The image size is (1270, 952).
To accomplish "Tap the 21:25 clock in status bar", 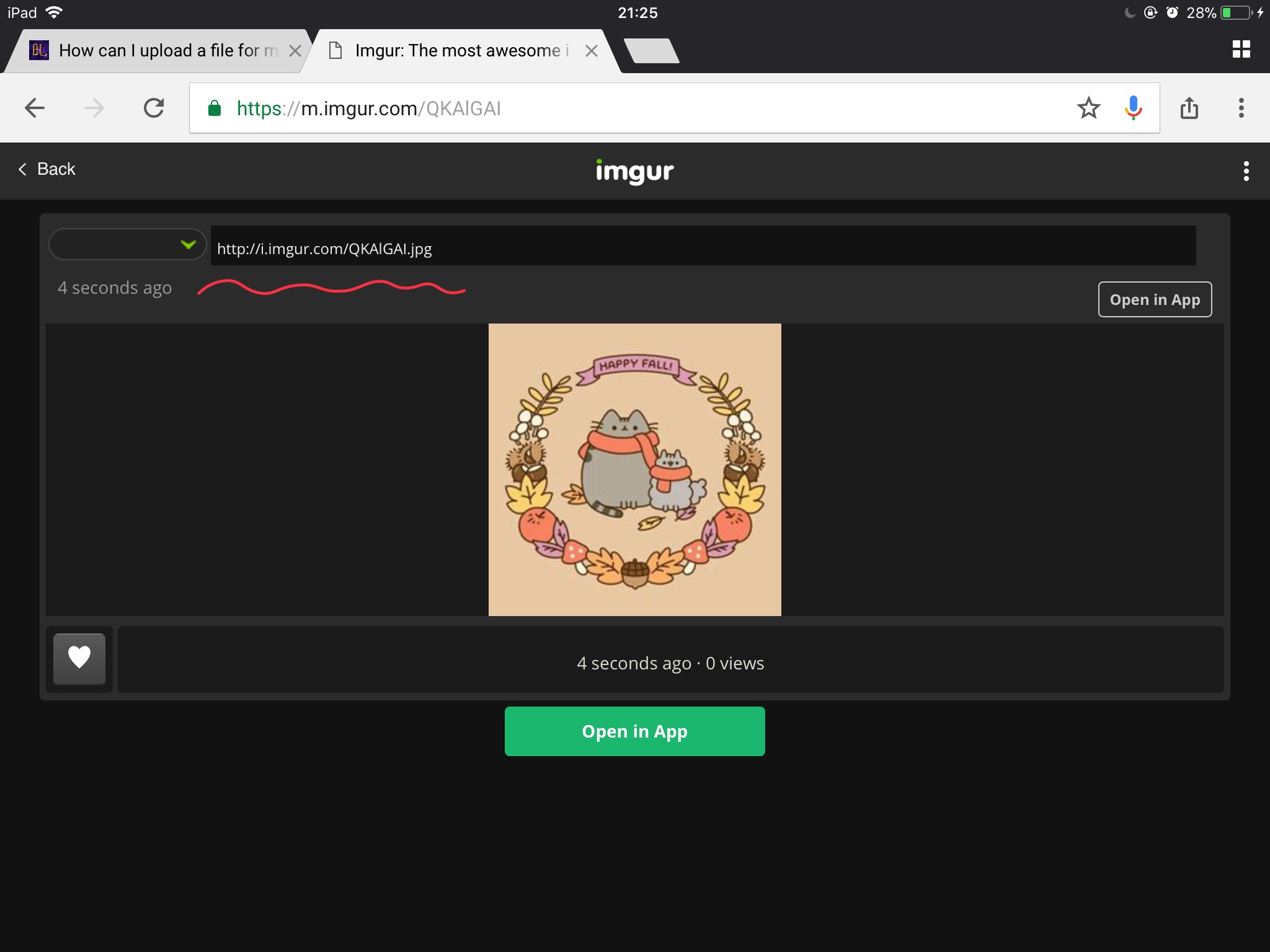I will point(637,13).
